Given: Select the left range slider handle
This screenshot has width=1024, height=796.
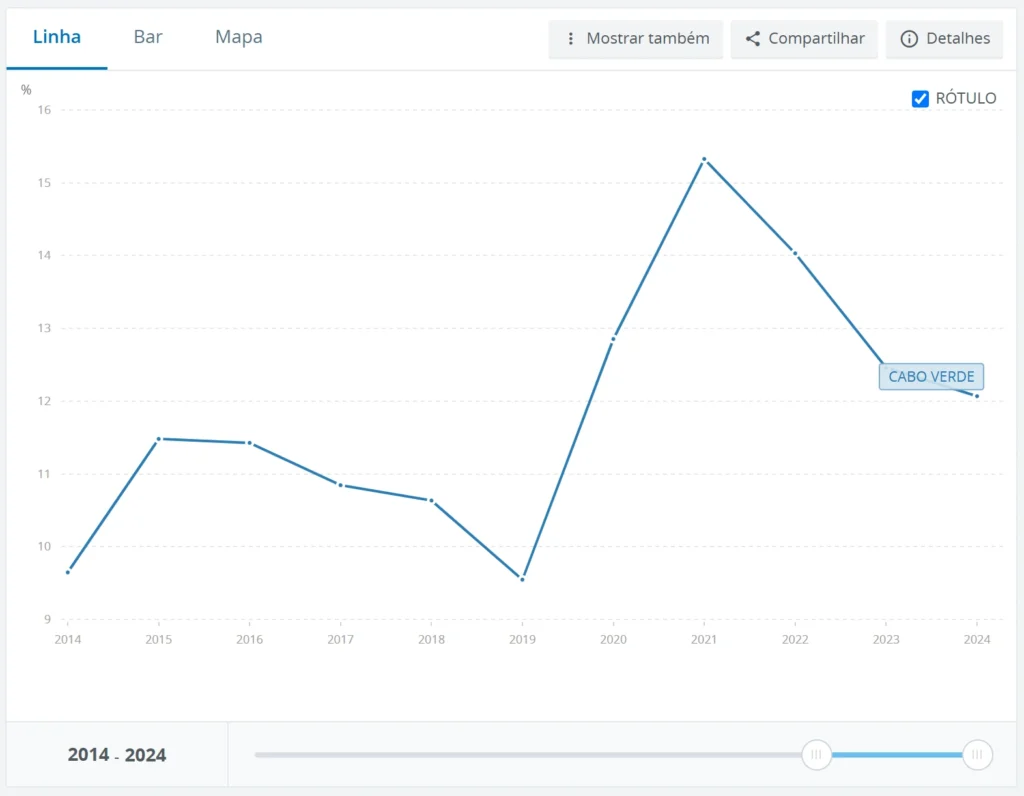Looking at the screenshot, I should (x=816, y=755).
